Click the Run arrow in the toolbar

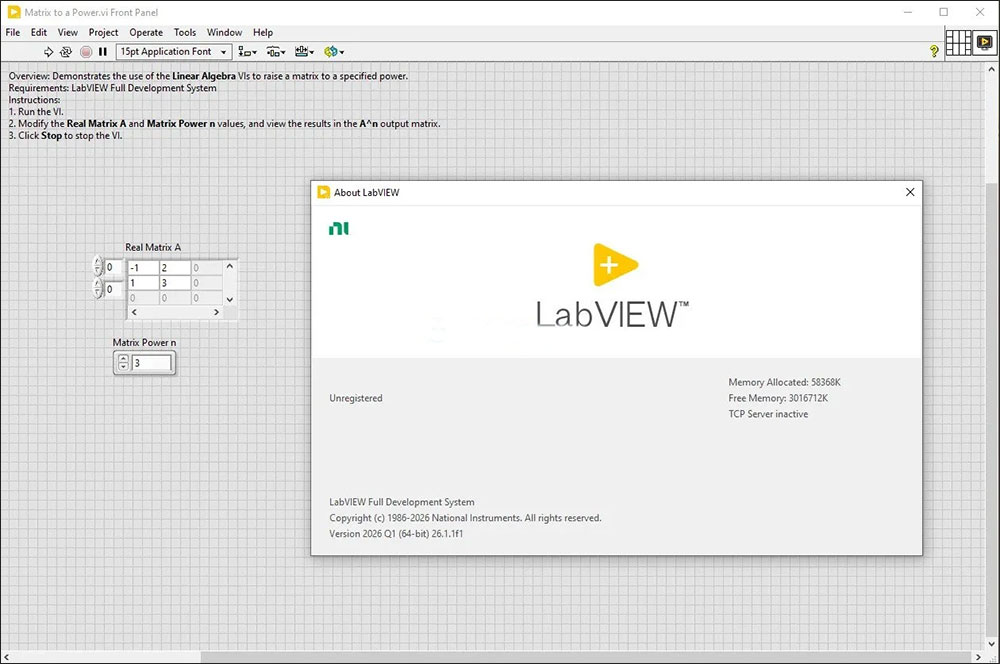[48, 52]
